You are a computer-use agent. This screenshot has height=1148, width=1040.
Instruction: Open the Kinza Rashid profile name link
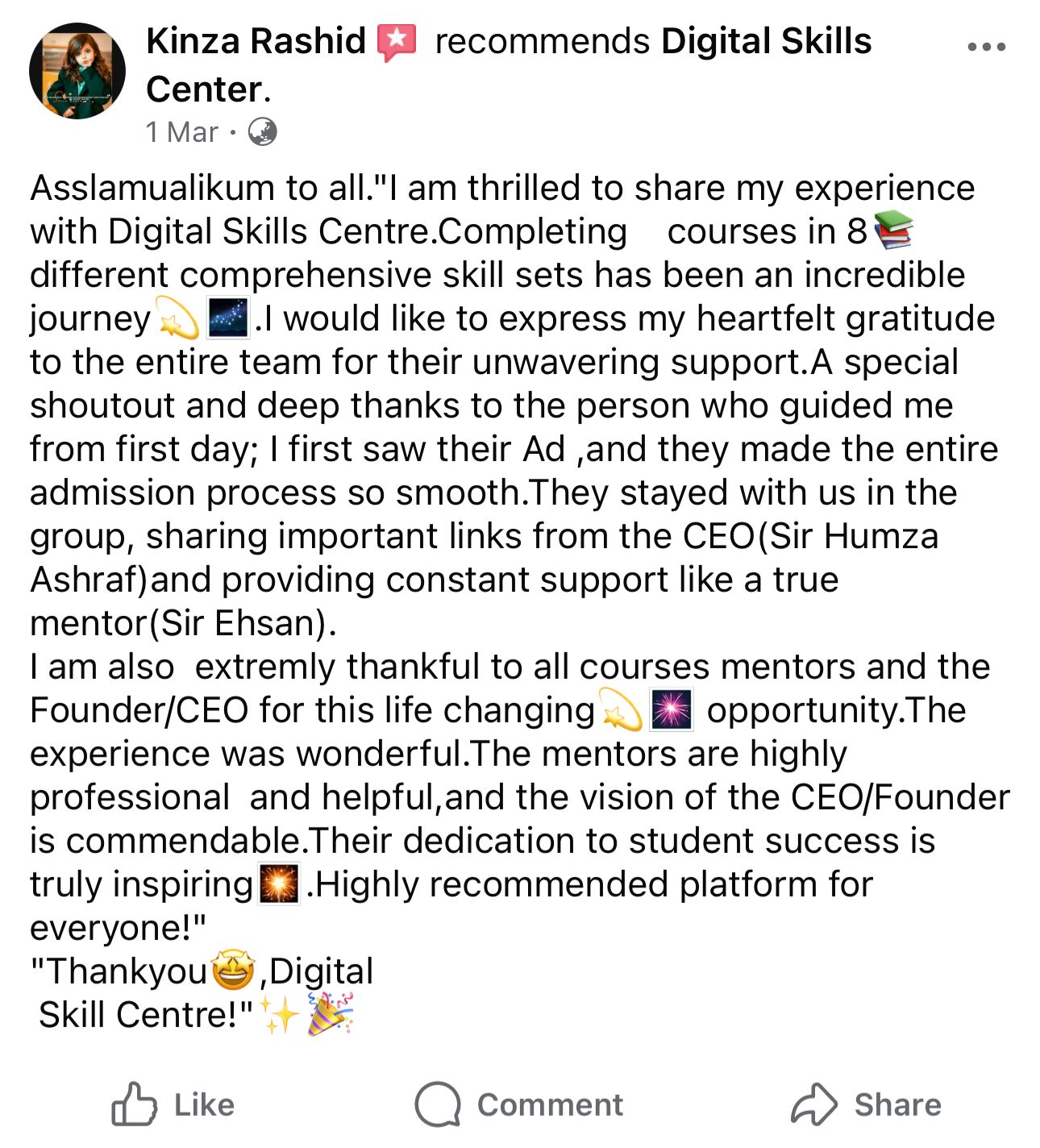coord(256,41)
